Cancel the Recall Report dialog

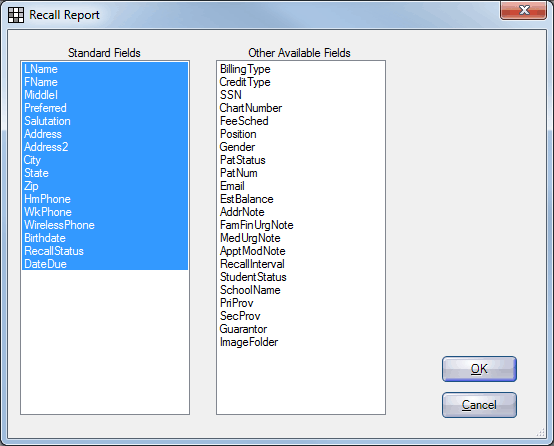(x=479, y=405)
